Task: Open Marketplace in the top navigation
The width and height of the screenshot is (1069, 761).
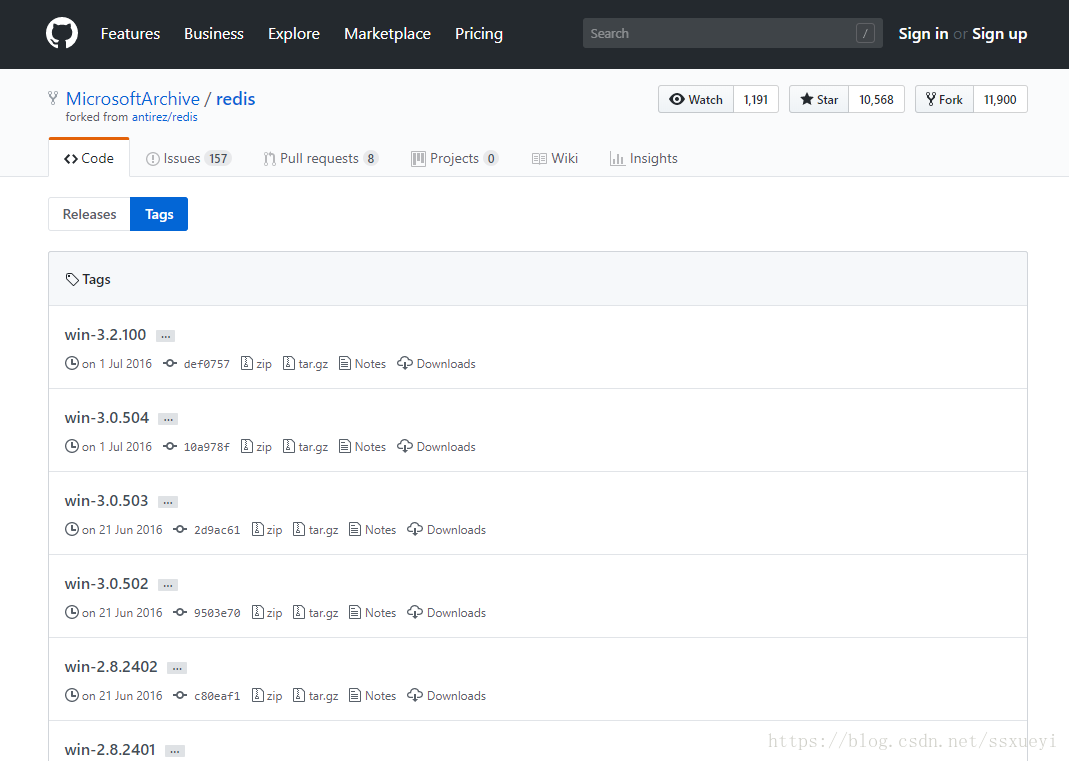Action: [x=387, y=33]
